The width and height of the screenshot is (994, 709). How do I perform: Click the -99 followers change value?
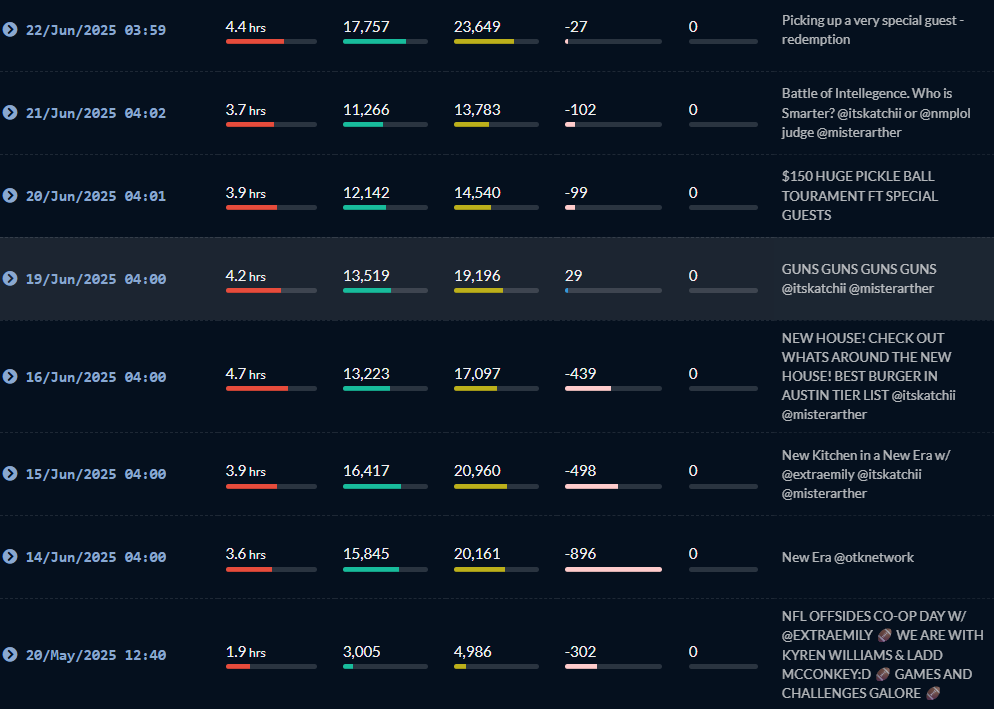576,193
